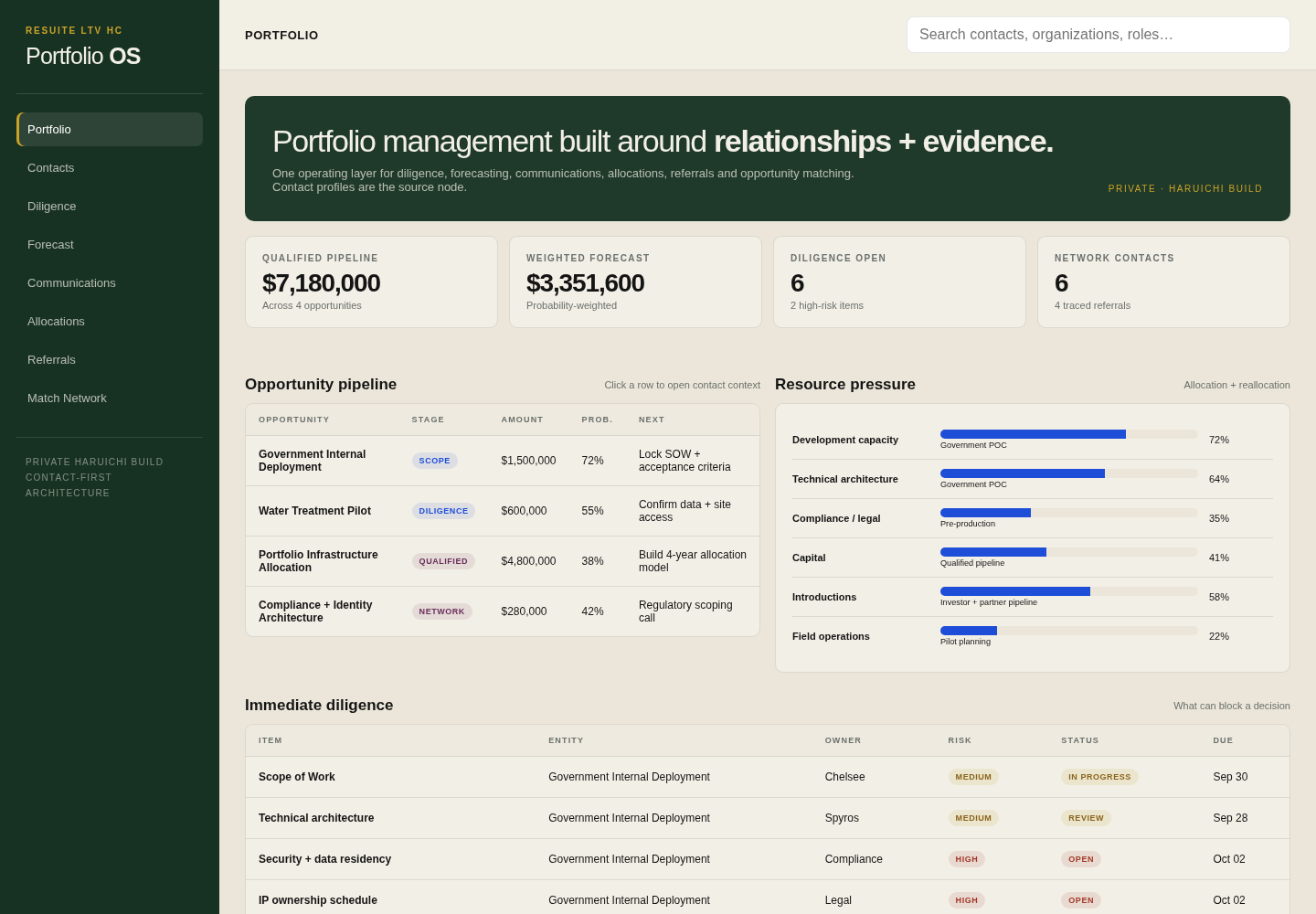Select the Forecast navigation item
1316x914 pixels.
tap(110, 245)
